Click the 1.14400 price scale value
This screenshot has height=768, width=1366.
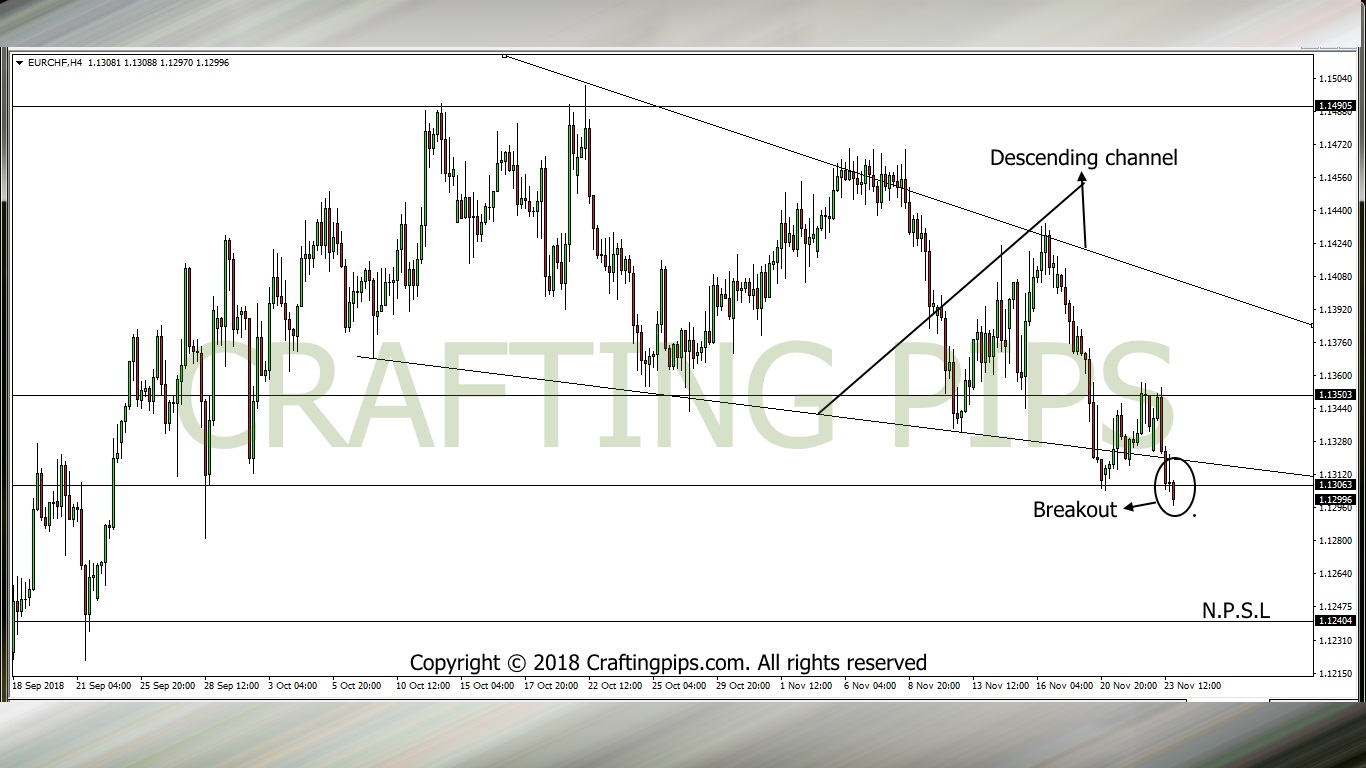[x=1335, y=211]
